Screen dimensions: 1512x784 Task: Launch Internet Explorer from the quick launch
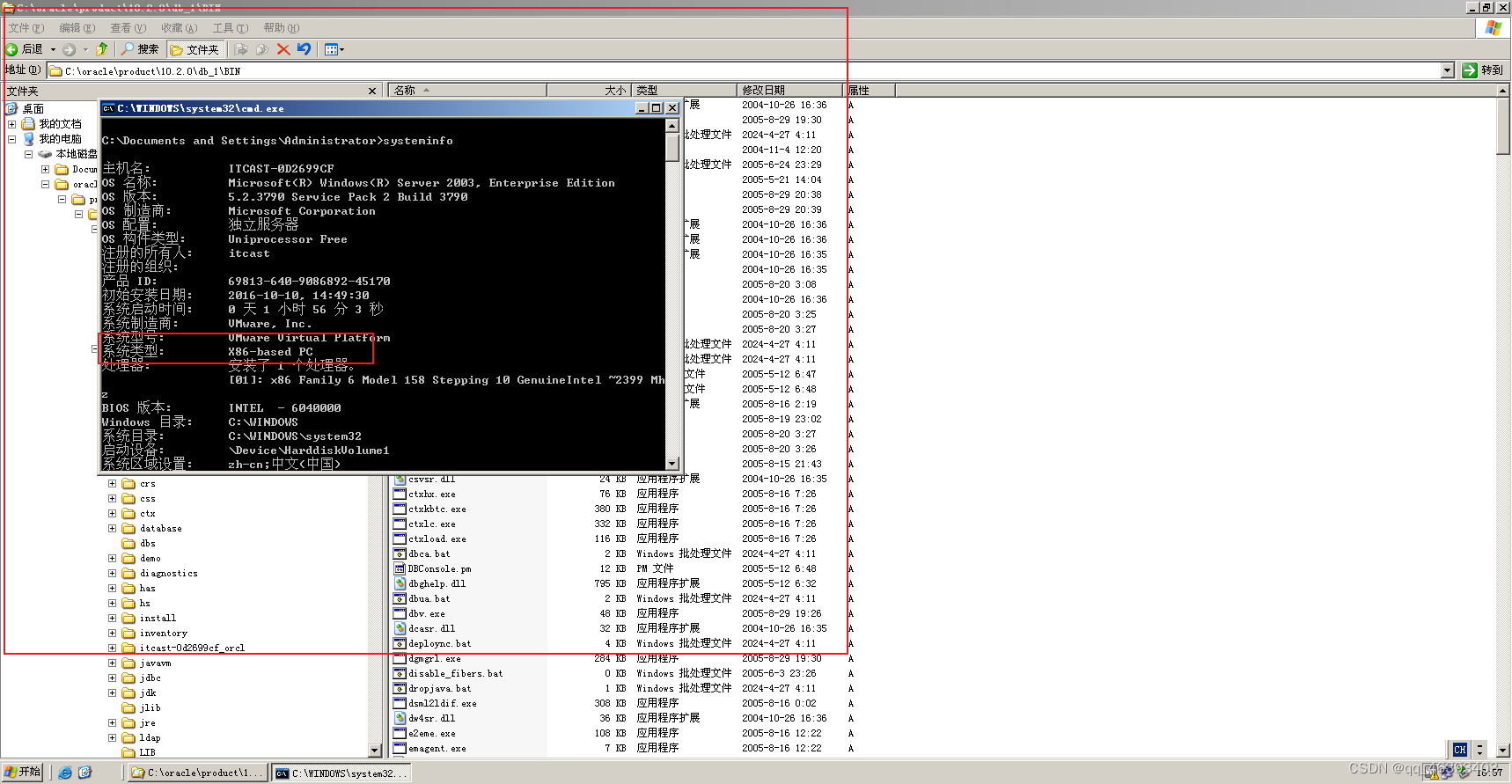65,773
